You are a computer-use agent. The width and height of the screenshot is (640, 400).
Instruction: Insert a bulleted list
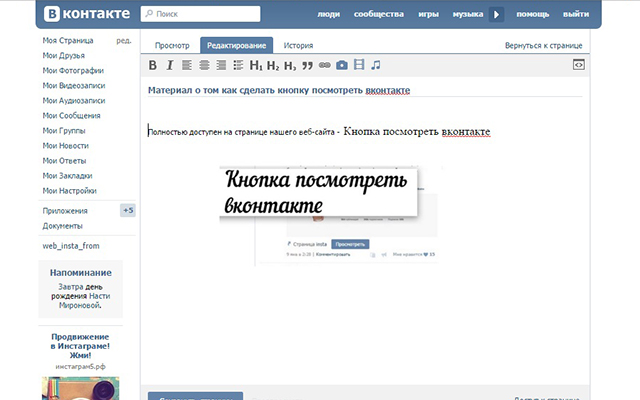pos(238,65)
